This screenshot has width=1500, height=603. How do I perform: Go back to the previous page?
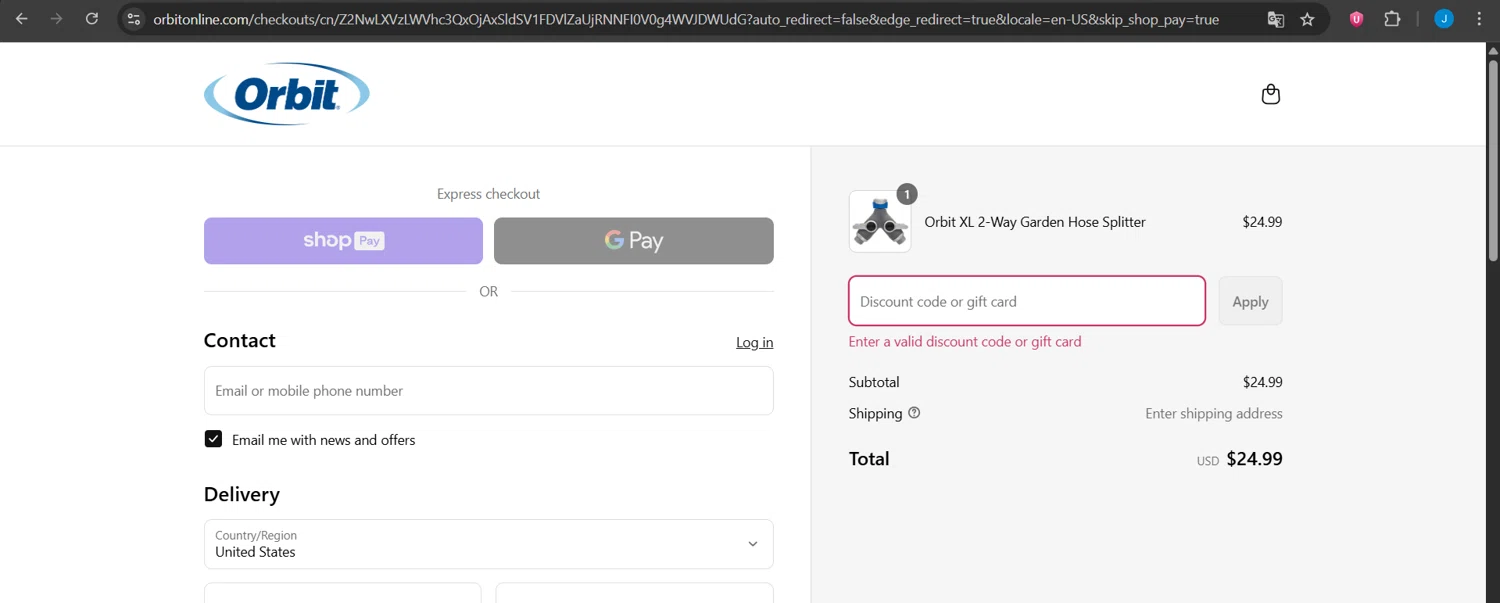[22, 19]
